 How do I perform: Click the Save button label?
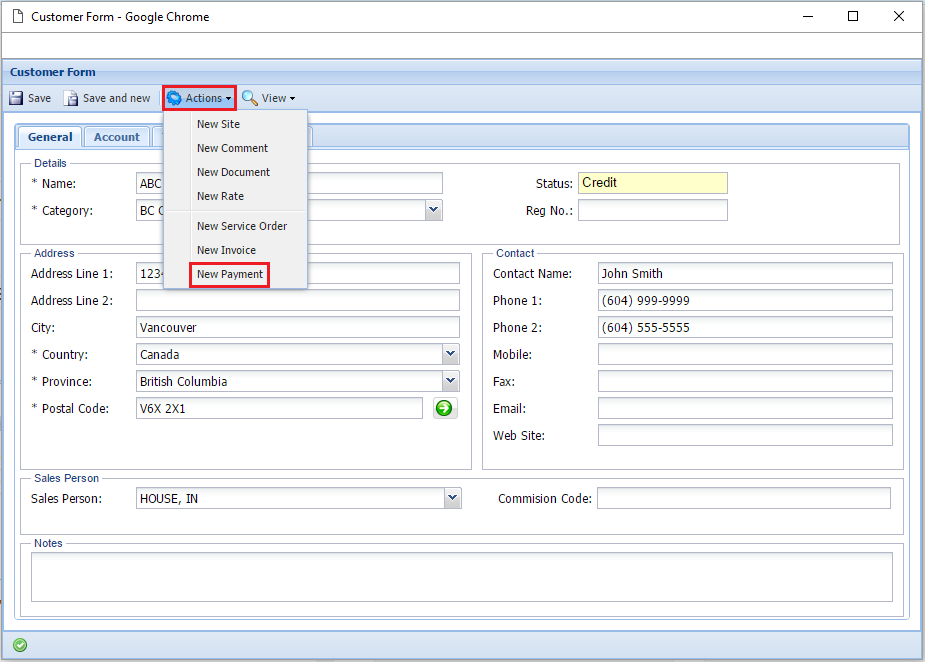40,98
